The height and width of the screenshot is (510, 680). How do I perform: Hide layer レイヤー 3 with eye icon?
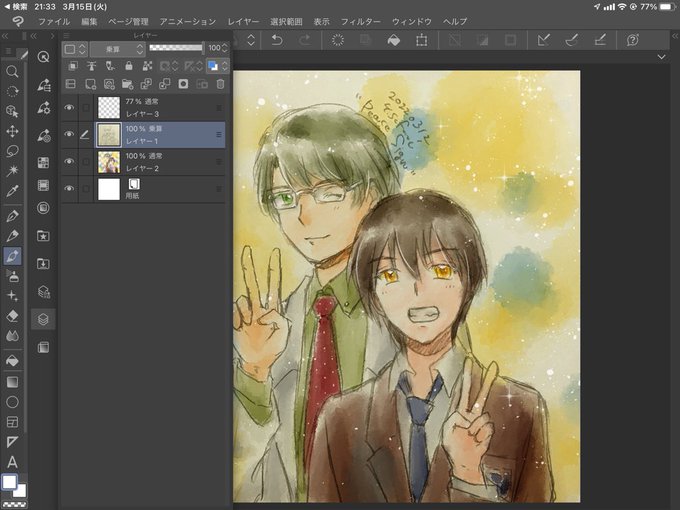pyautogui.click(x=69, y=107)
